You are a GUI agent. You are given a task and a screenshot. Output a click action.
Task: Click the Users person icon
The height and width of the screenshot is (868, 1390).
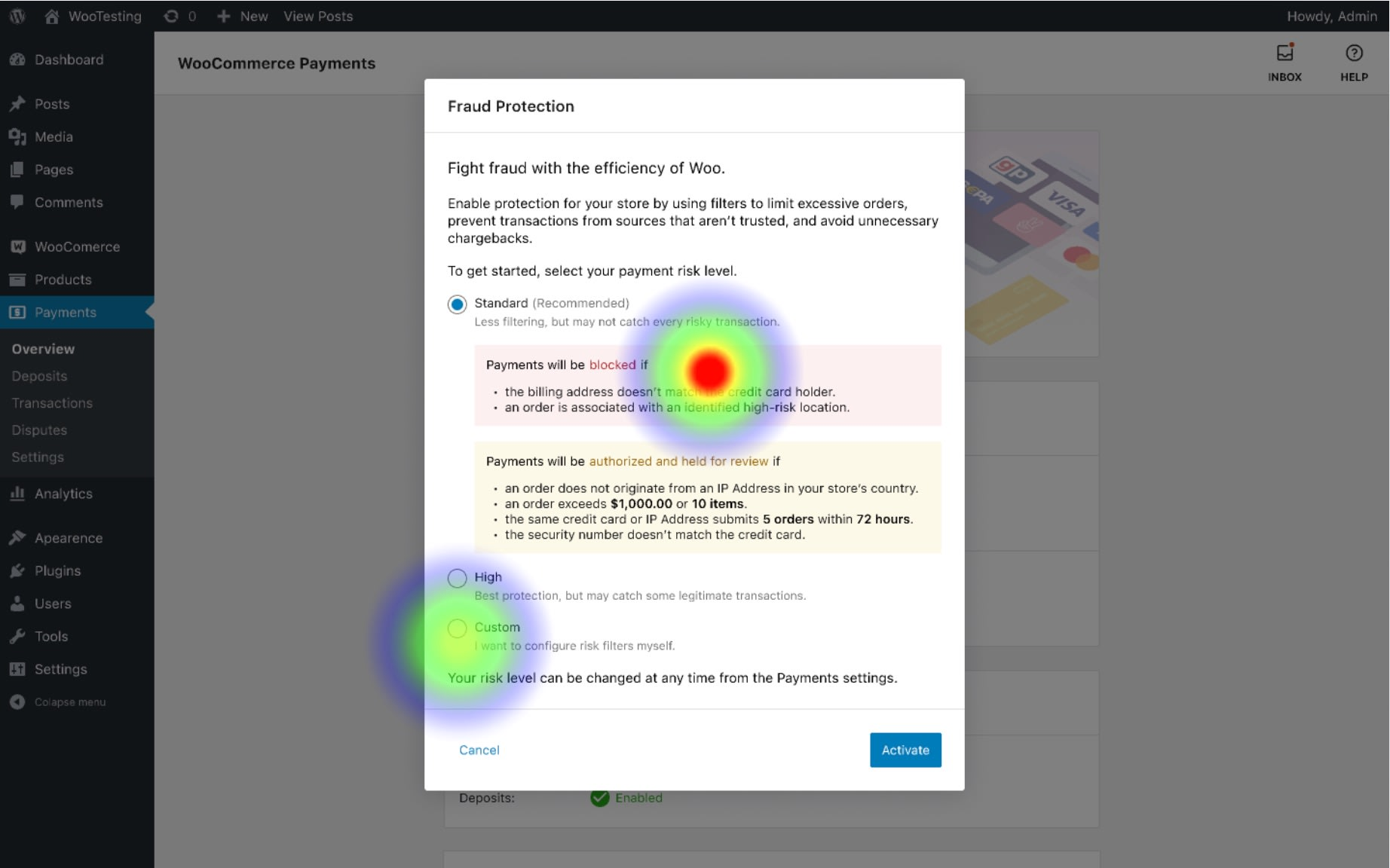tap(17, 604)
